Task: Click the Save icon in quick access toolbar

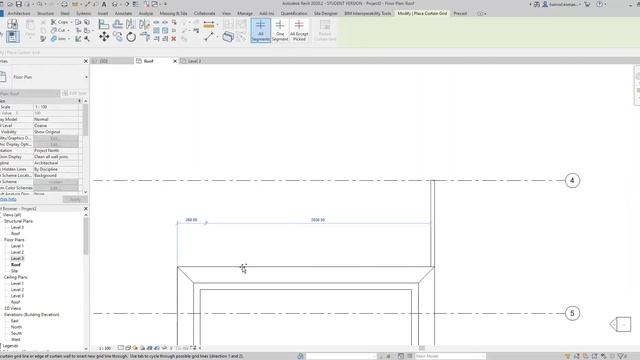Action: (x=19, y=4)
